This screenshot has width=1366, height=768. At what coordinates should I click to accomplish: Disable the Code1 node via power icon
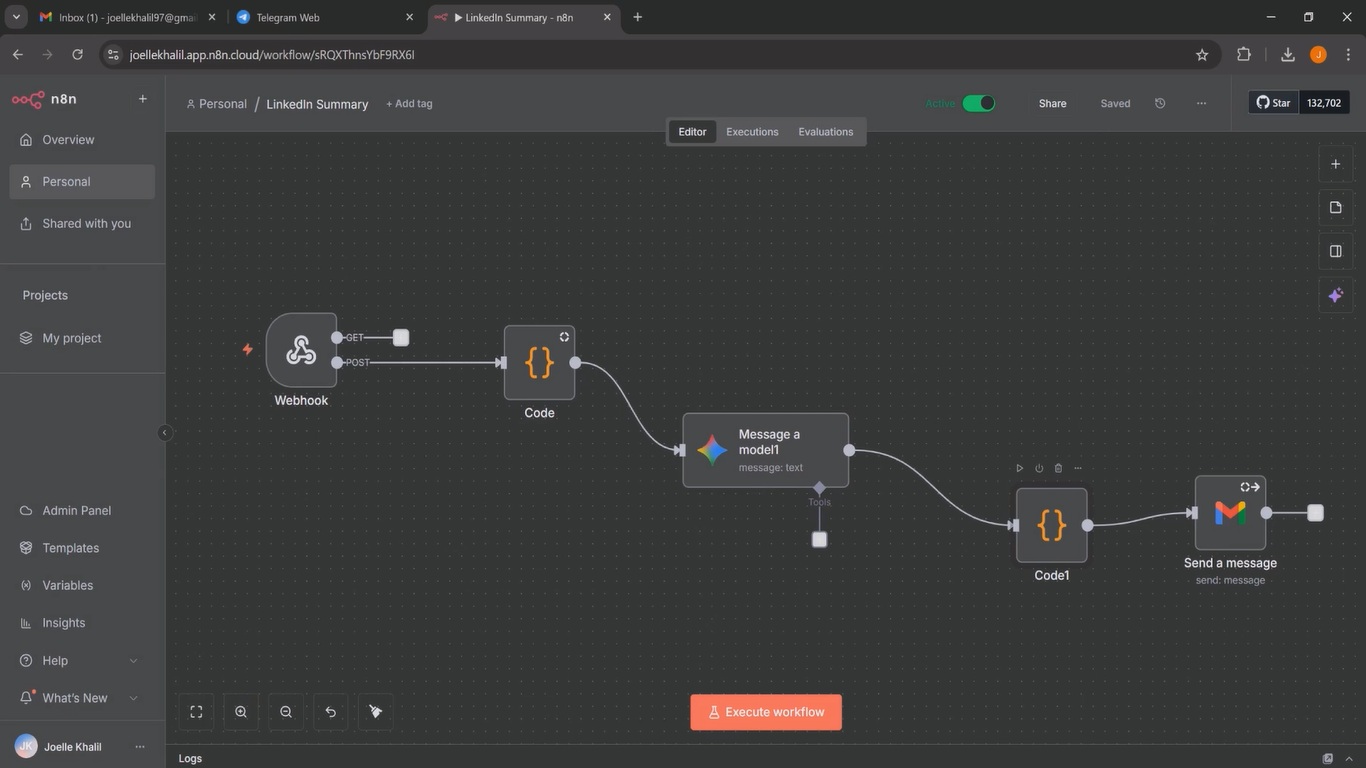click(x=1039, y=468)
